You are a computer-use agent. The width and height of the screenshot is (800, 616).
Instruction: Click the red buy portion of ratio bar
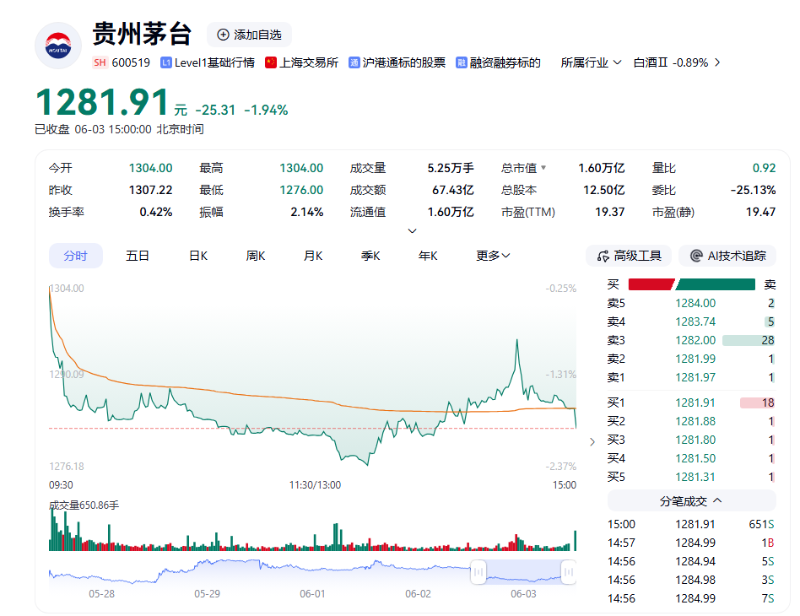(652, 284)
